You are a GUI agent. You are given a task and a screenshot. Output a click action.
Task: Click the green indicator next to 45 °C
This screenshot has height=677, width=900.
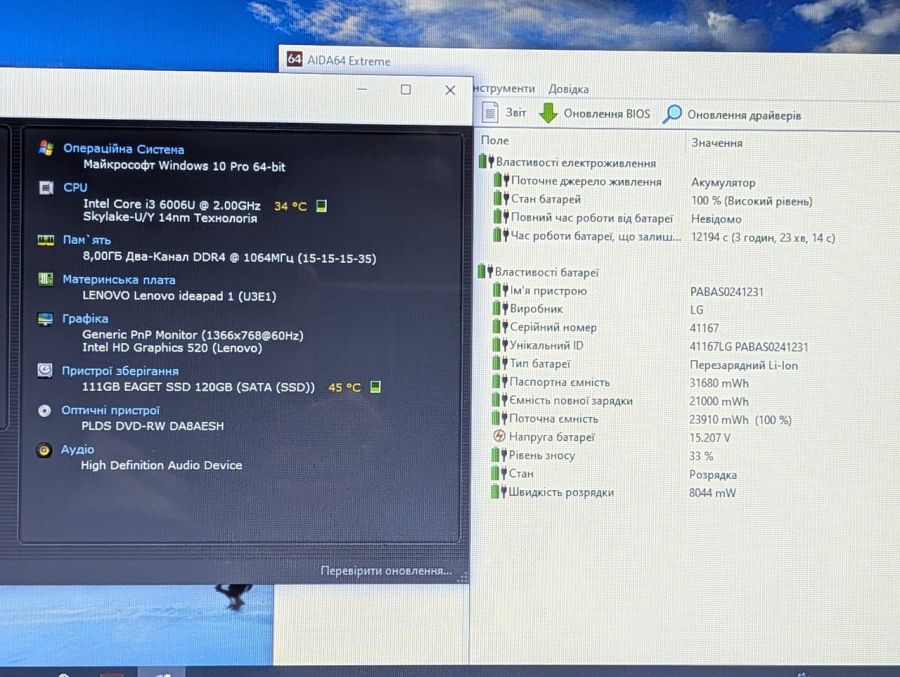(375, 386)
